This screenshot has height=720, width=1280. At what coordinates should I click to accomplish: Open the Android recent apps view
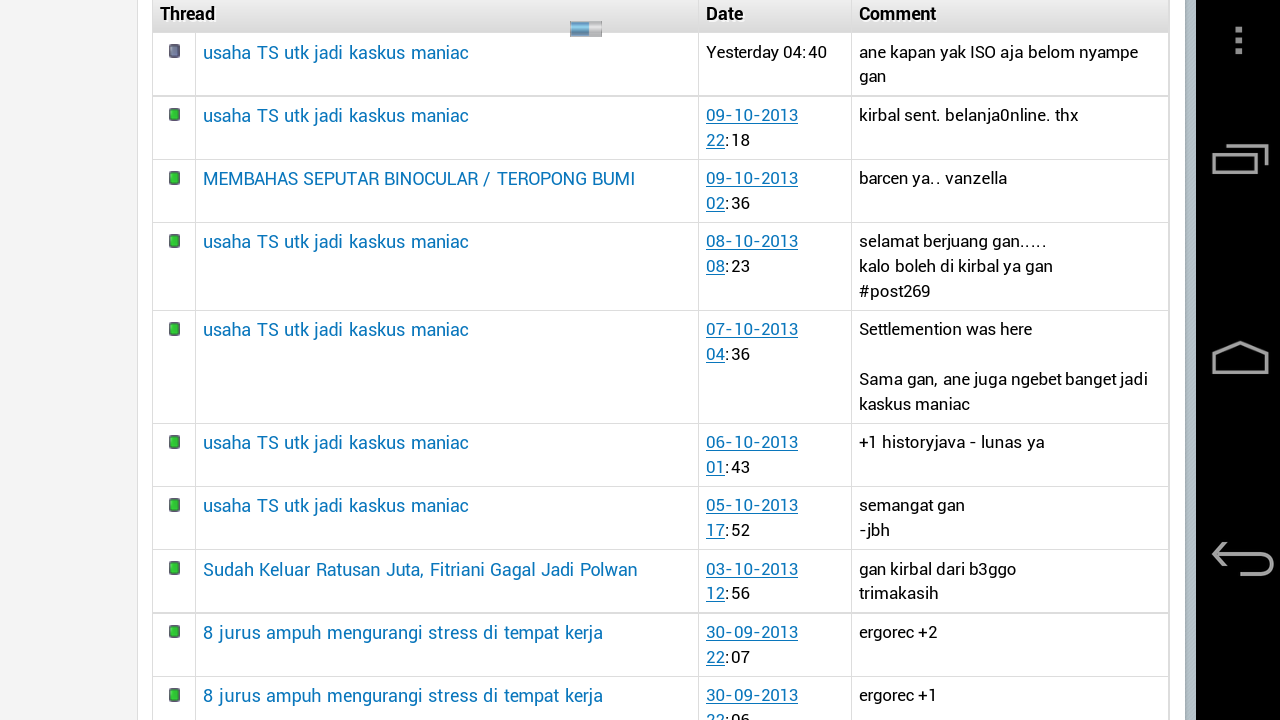(1240, 158)
